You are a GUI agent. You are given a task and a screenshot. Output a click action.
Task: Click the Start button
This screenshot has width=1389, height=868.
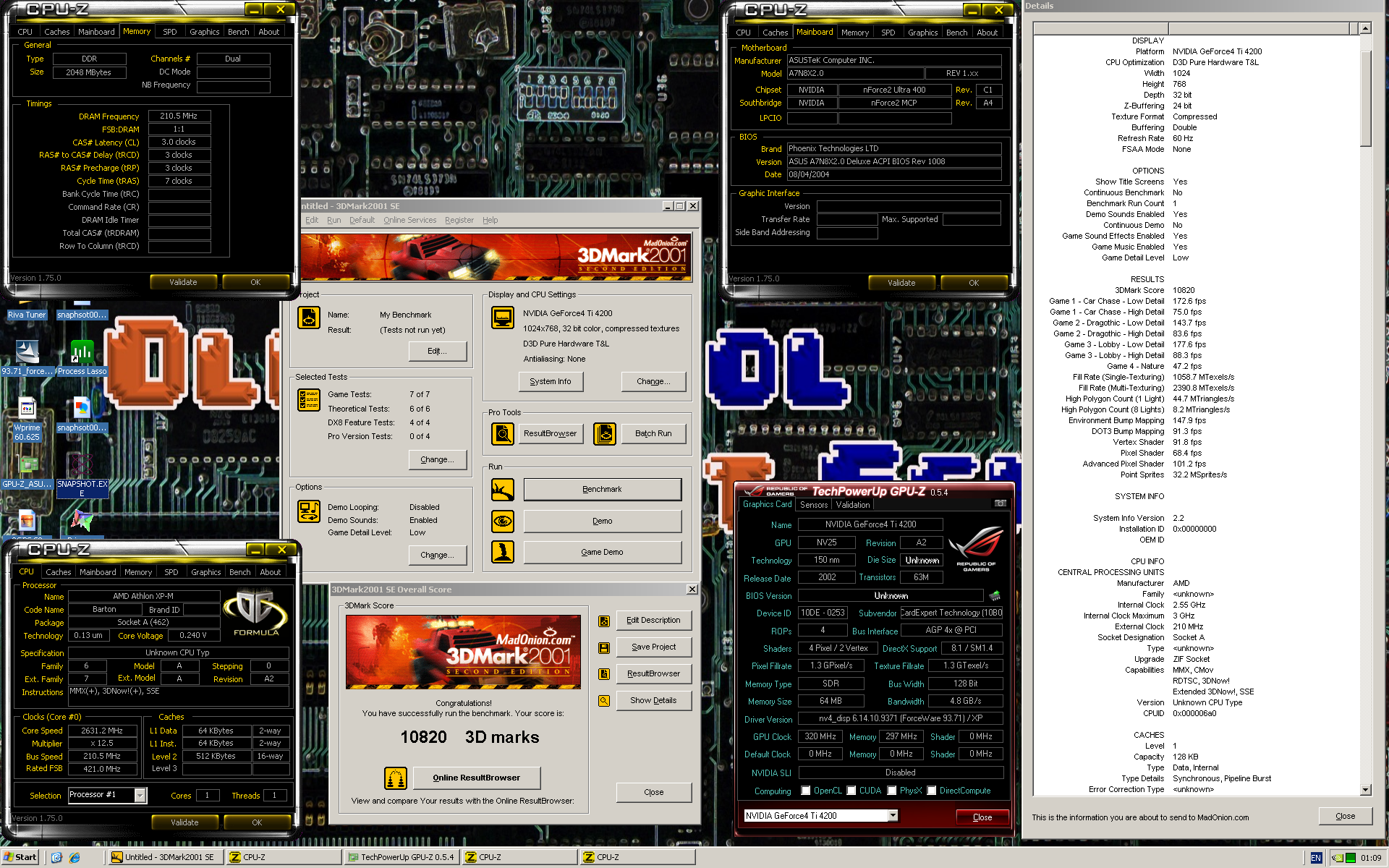20,857
